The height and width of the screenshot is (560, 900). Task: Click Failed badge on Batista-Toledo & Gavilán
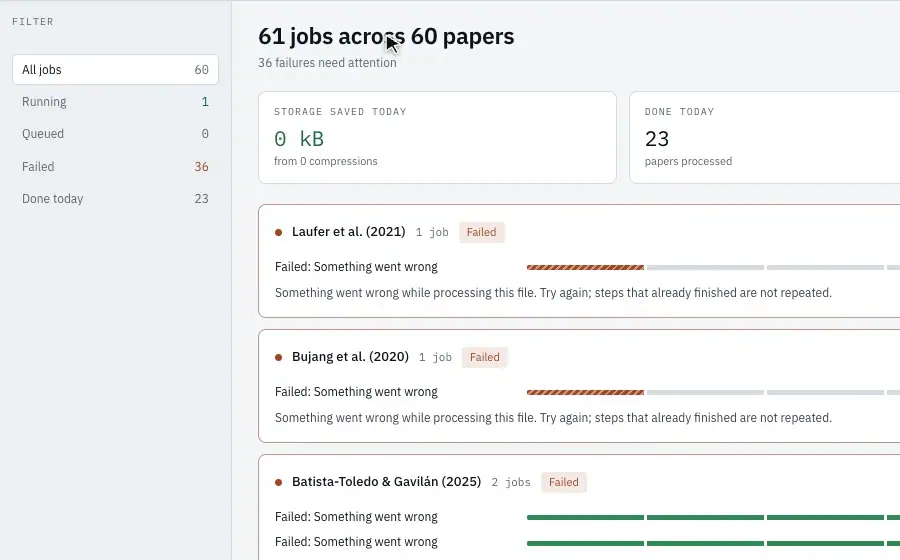564,483
